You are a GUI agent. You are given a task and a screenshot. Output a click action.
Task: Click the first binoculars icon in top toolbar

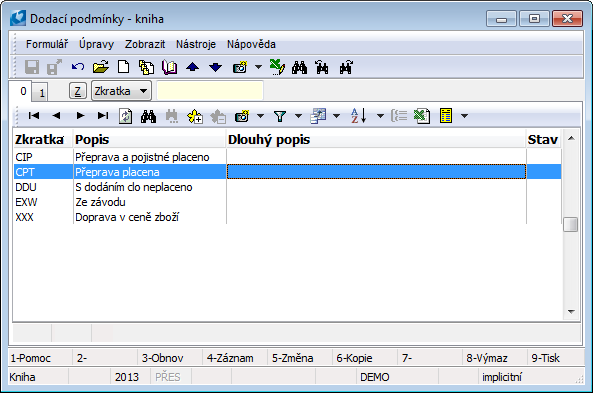[300, 67]
